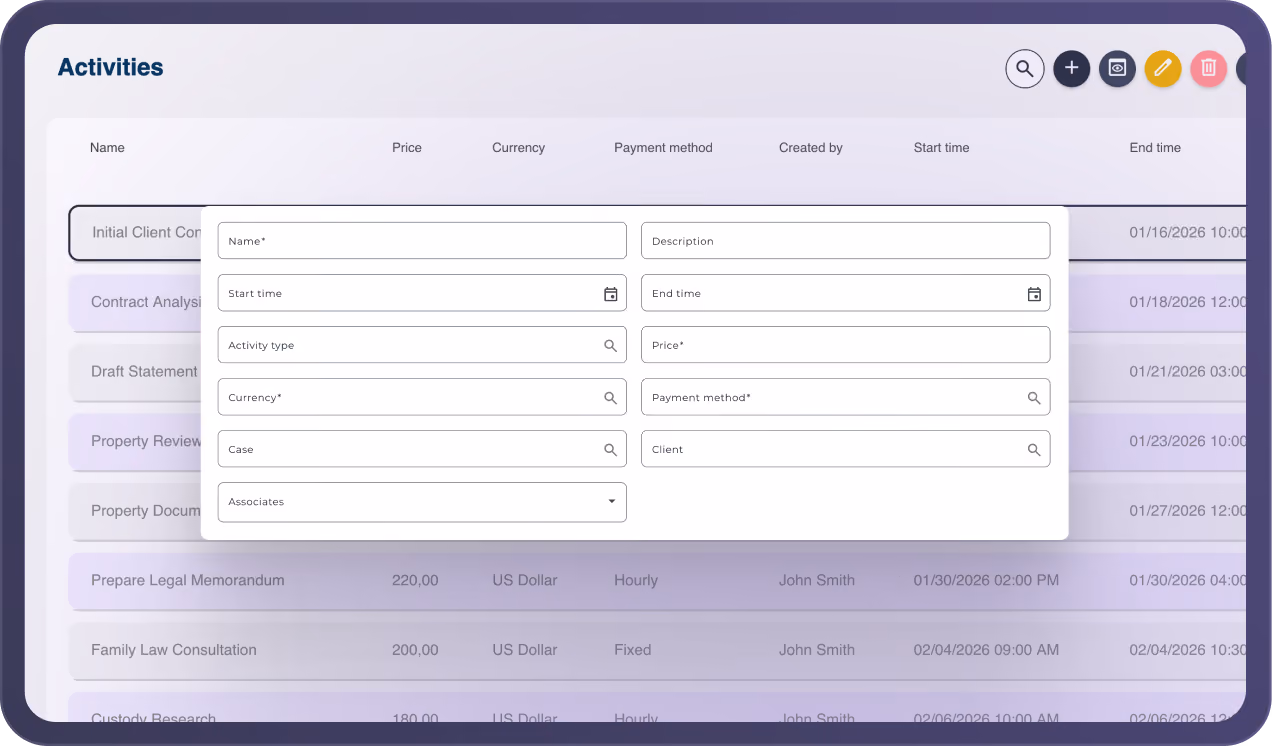The width and height of the screenshot is (1272, 746).
Task: Open the view details eye icon
Action: [1118, 68]
